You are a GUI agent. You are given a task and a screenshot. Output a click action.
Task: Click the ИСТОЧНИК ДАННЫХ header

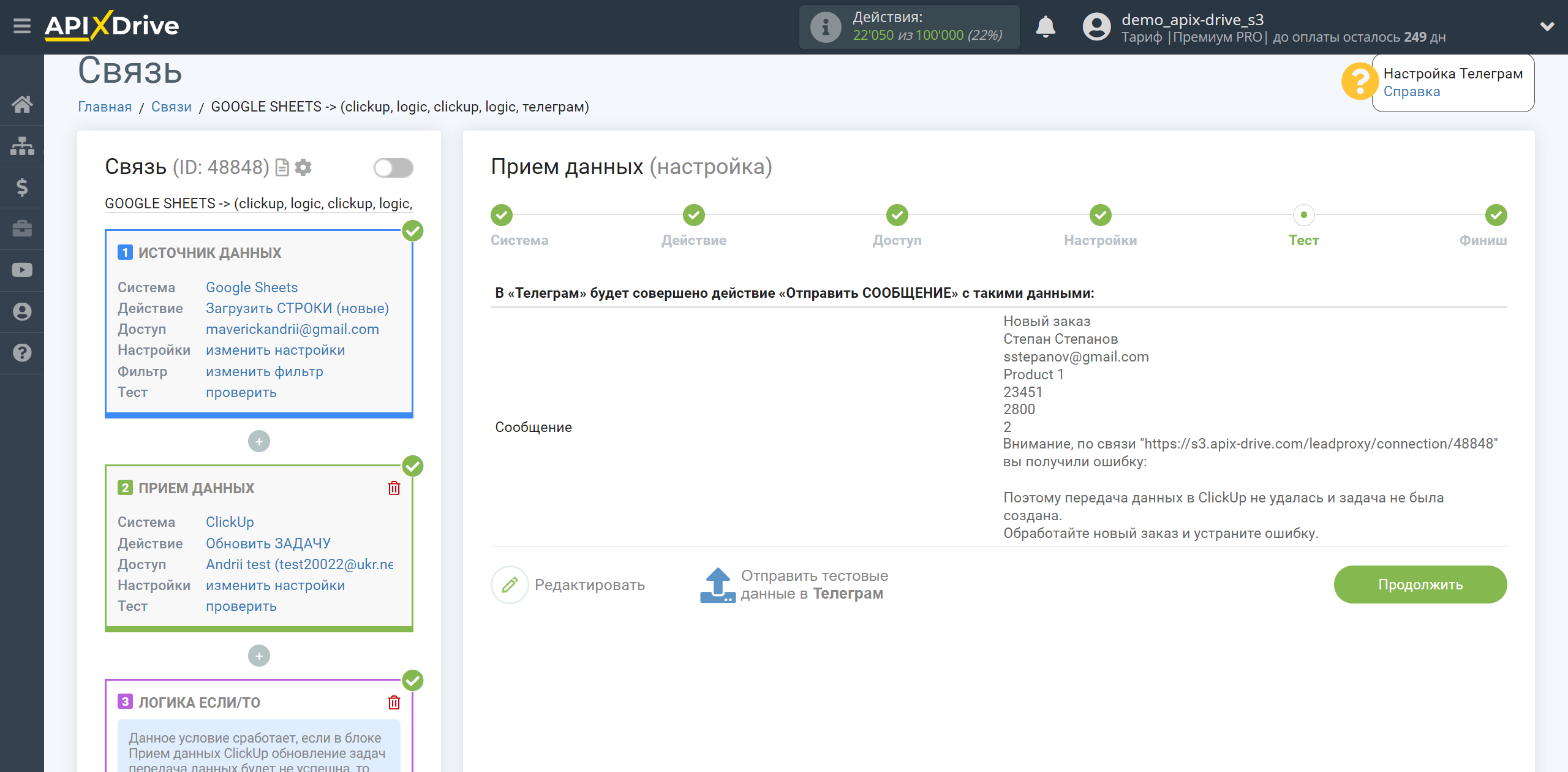pyautogui.click(x=209, y=253)
